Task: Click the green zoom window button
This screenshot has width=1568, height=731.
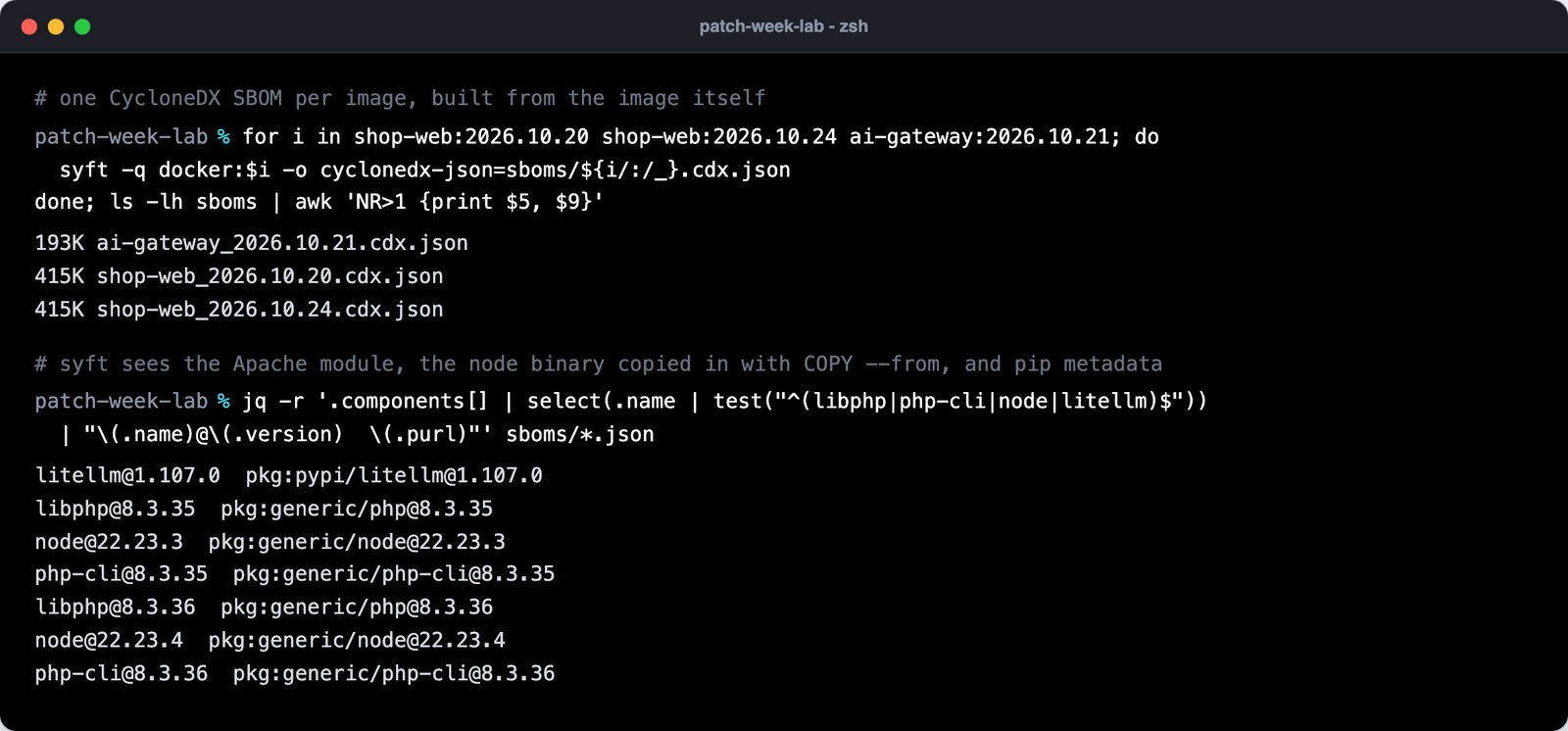Action: (82, 26)
